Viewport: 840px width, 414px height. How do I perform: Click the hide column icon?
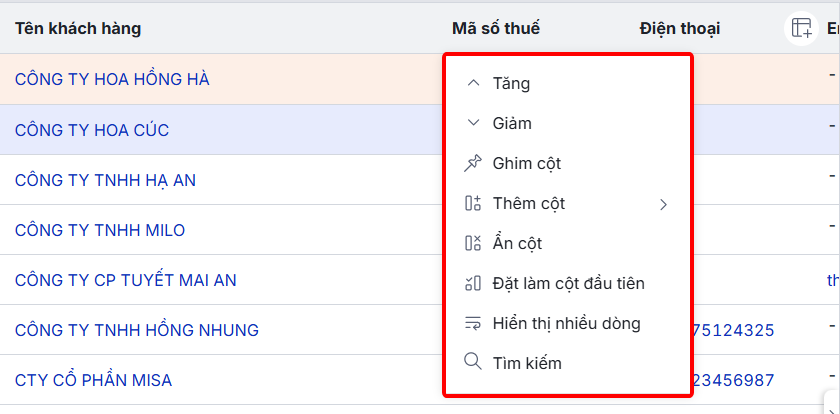point(473,244)
